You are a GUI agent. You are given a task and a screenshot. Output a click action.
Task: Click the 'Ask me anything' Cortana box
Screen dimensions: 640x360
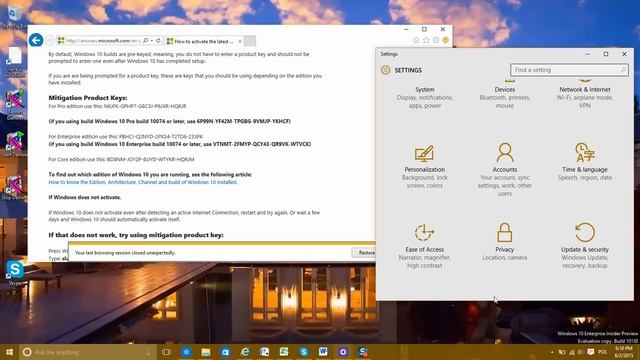pyautogui.click(x=88, y=352)
